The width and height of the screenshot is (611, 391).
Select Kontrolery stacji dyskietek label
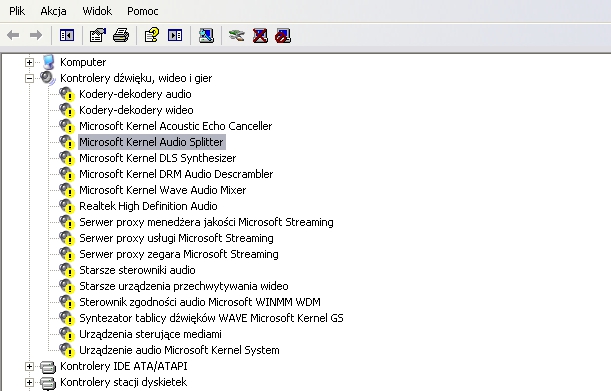point(124,382)
